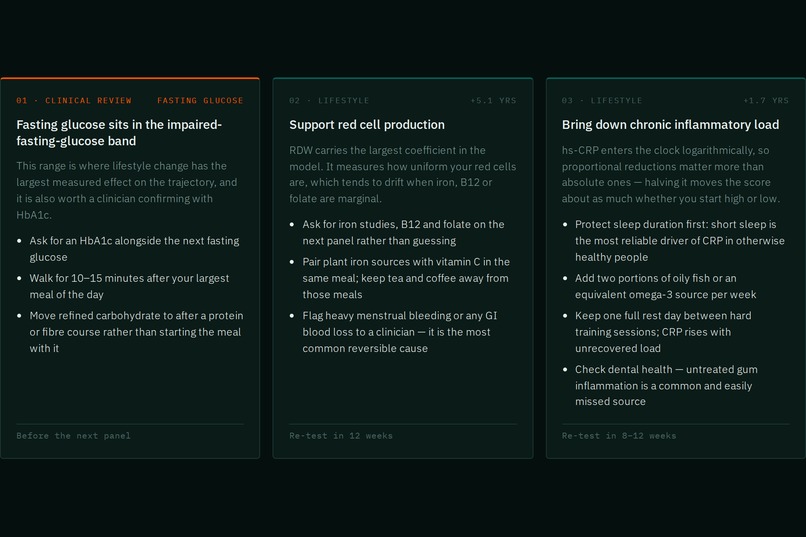806x537 pixels.
Task: Select the 'Fasting glucose sits in the impaired-fasting-glucose band' heading
Action: click(119, 133)
